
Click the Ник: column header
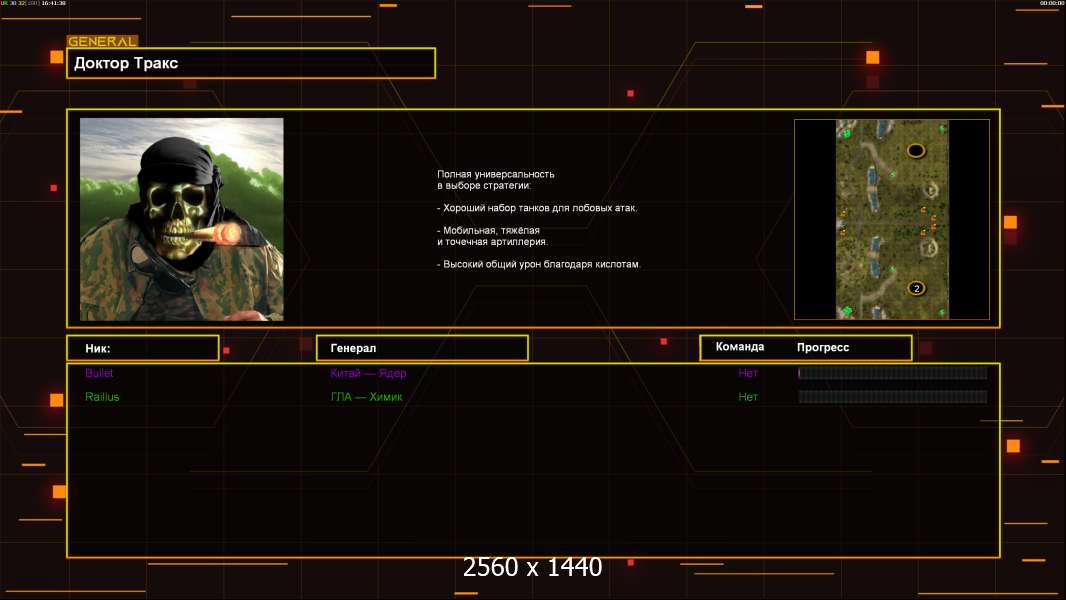coord(143,348)
